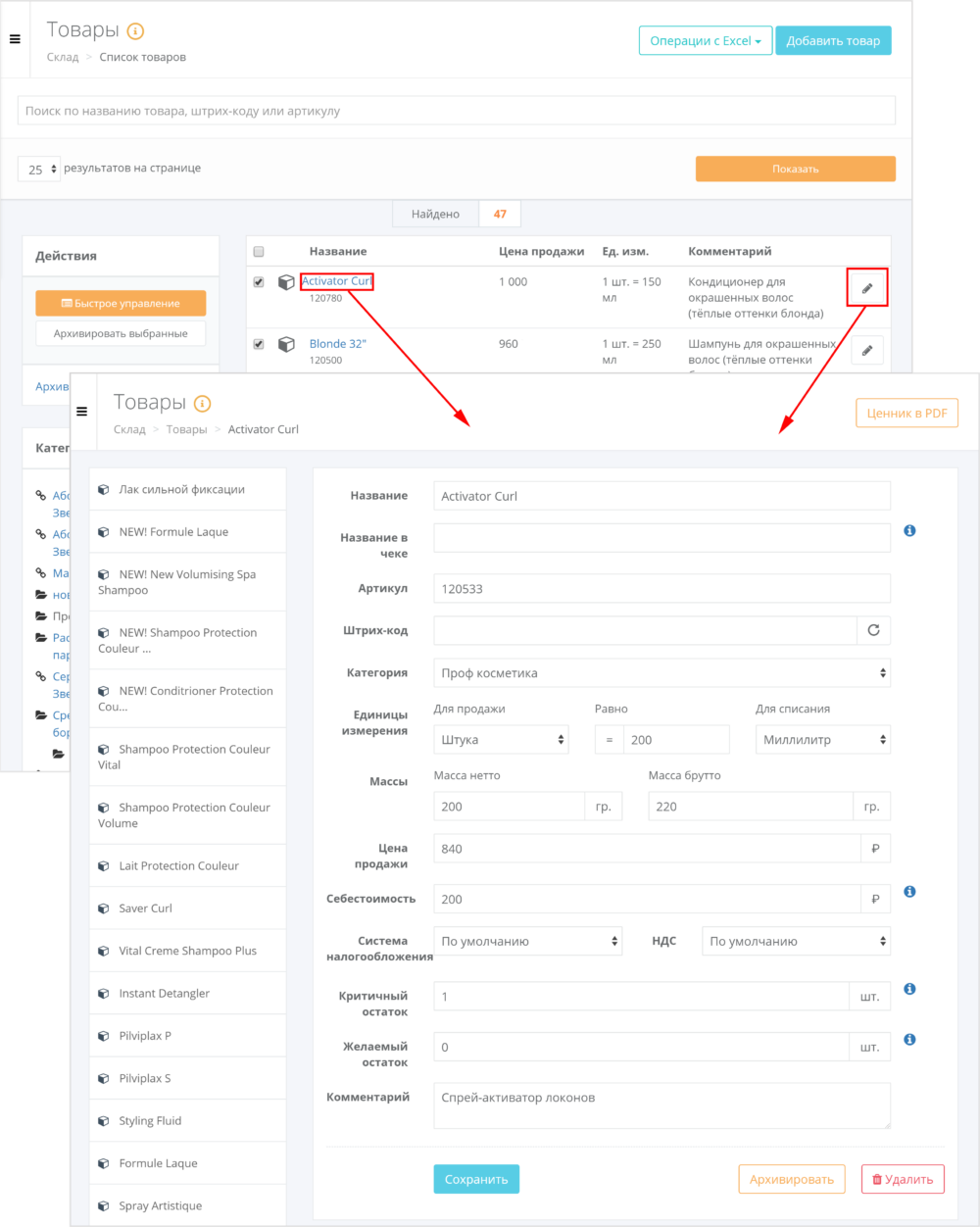Focus the product search field
Image resolution: width=980 pixels, height=1227 pixels.
coord(457,111)
